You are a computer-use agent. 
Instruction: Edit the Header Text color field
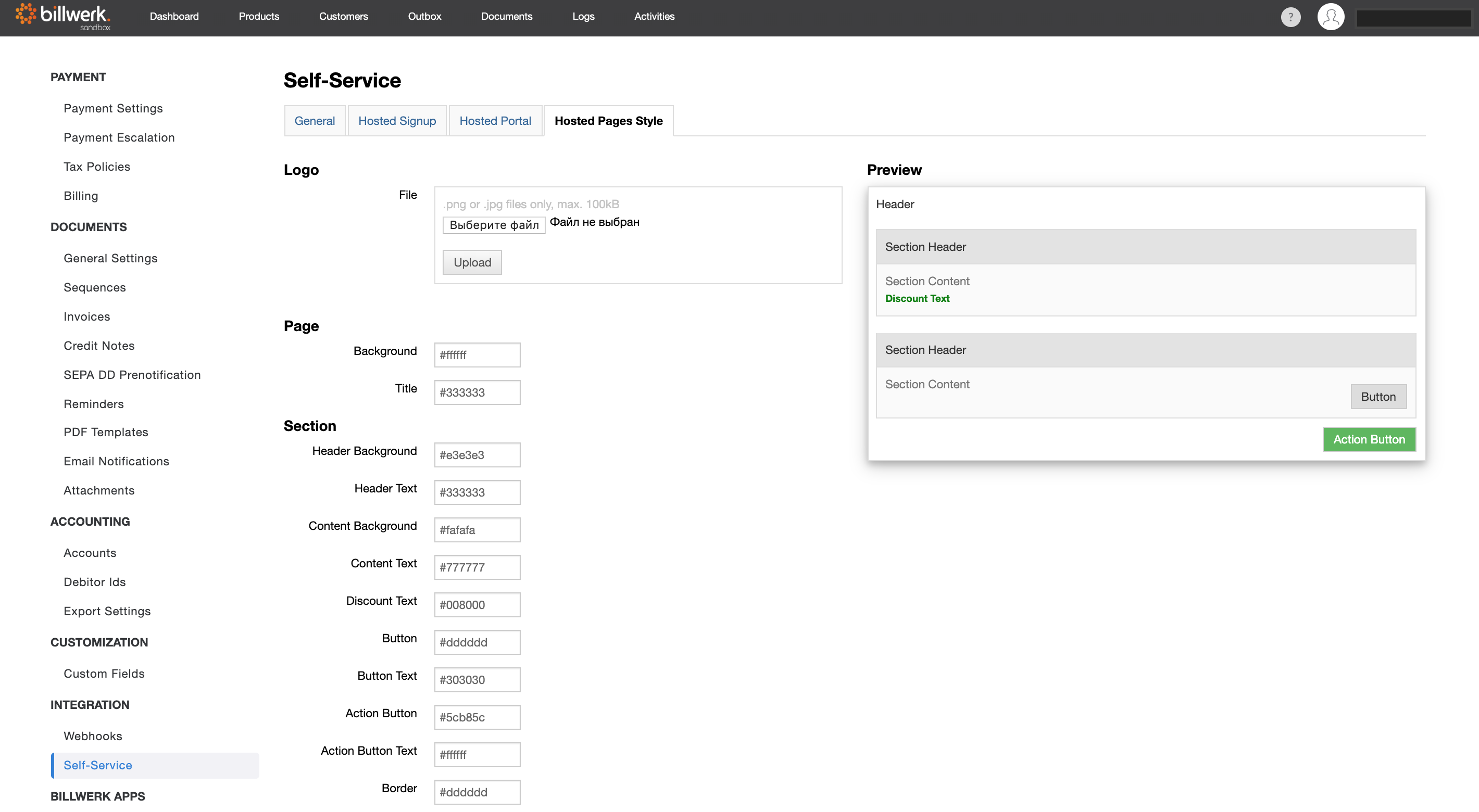coord(477,492)
